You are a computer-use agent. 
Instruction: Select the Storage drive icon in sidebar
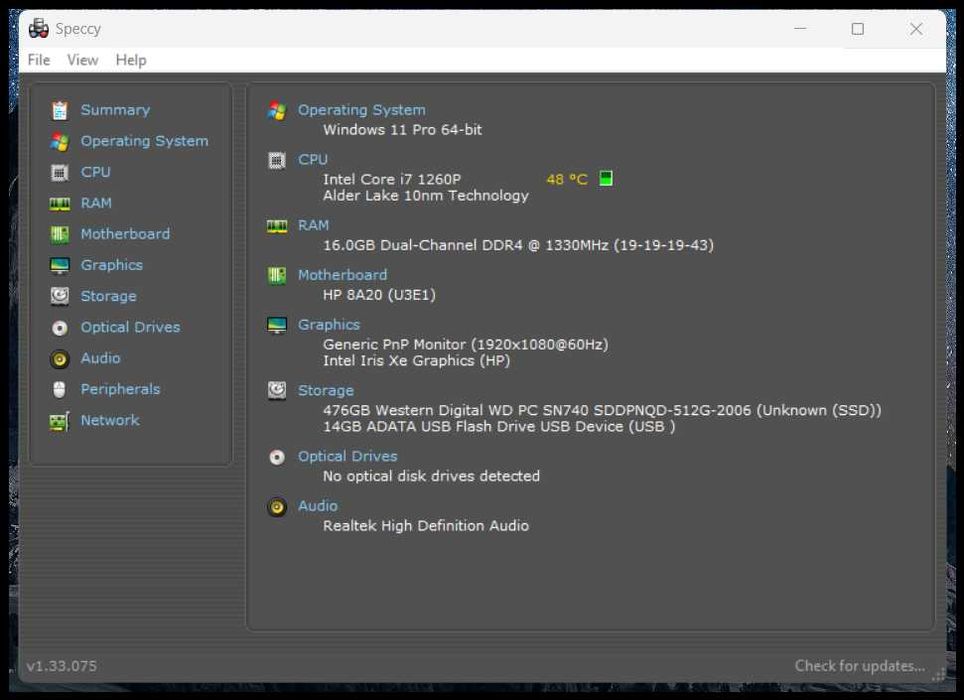tap(60, 296)
